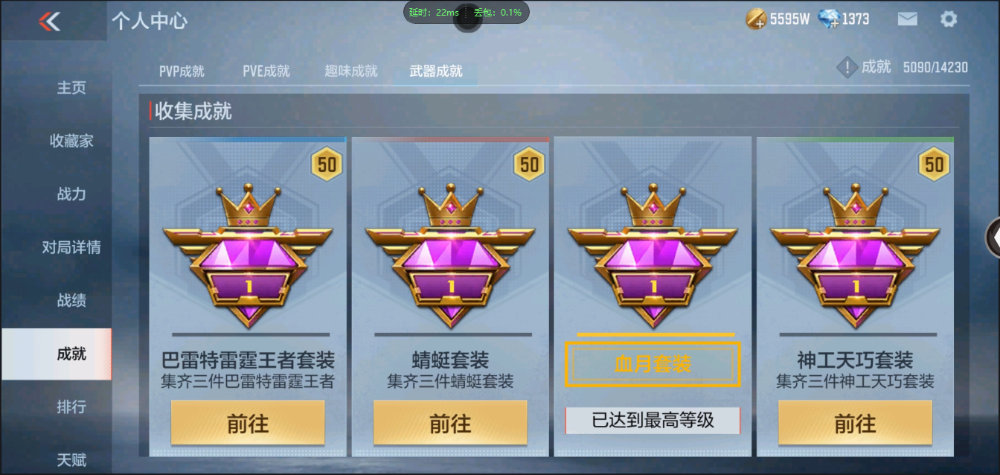Viewport: 1000px width, 475px height.
Task: Open 收藏家 in the sidebar
Action: (71, 141)
